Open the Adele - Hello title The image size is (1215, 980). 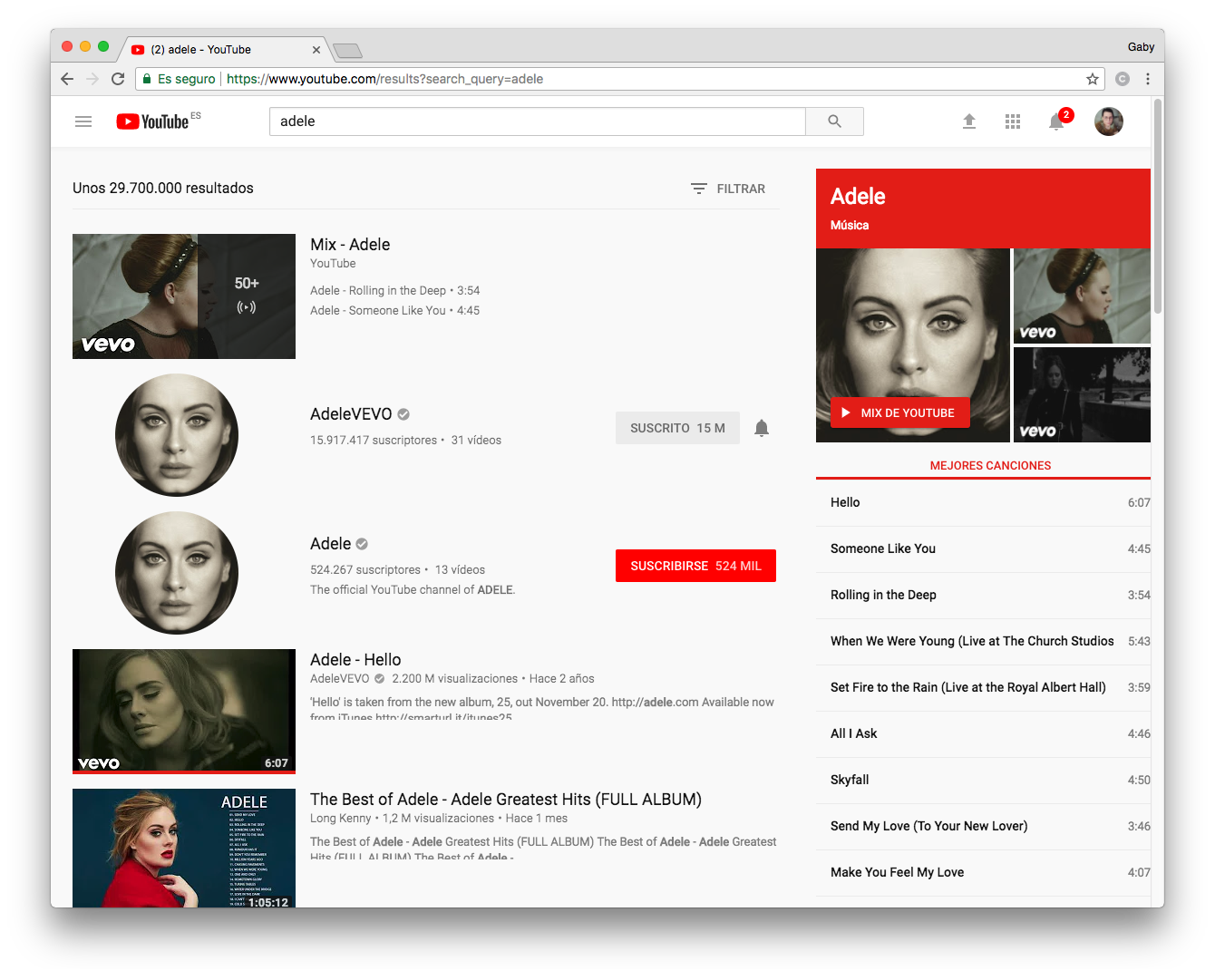[x=355, y=660]
